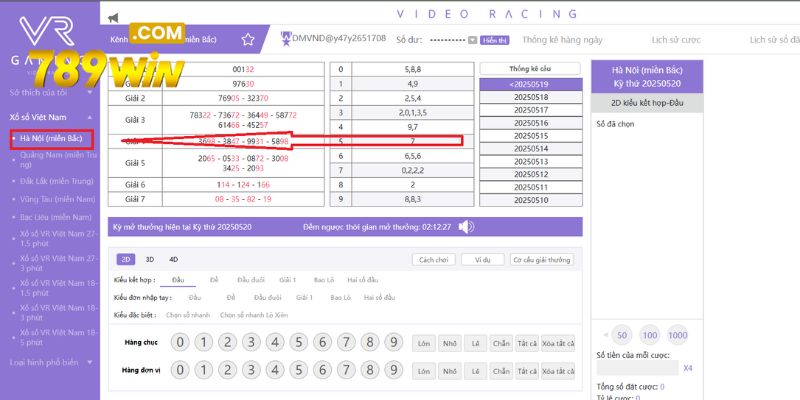The height and width of the screenshot is (400, 800).
Task: Click the bet amount input field
Action: click(637, 368)
